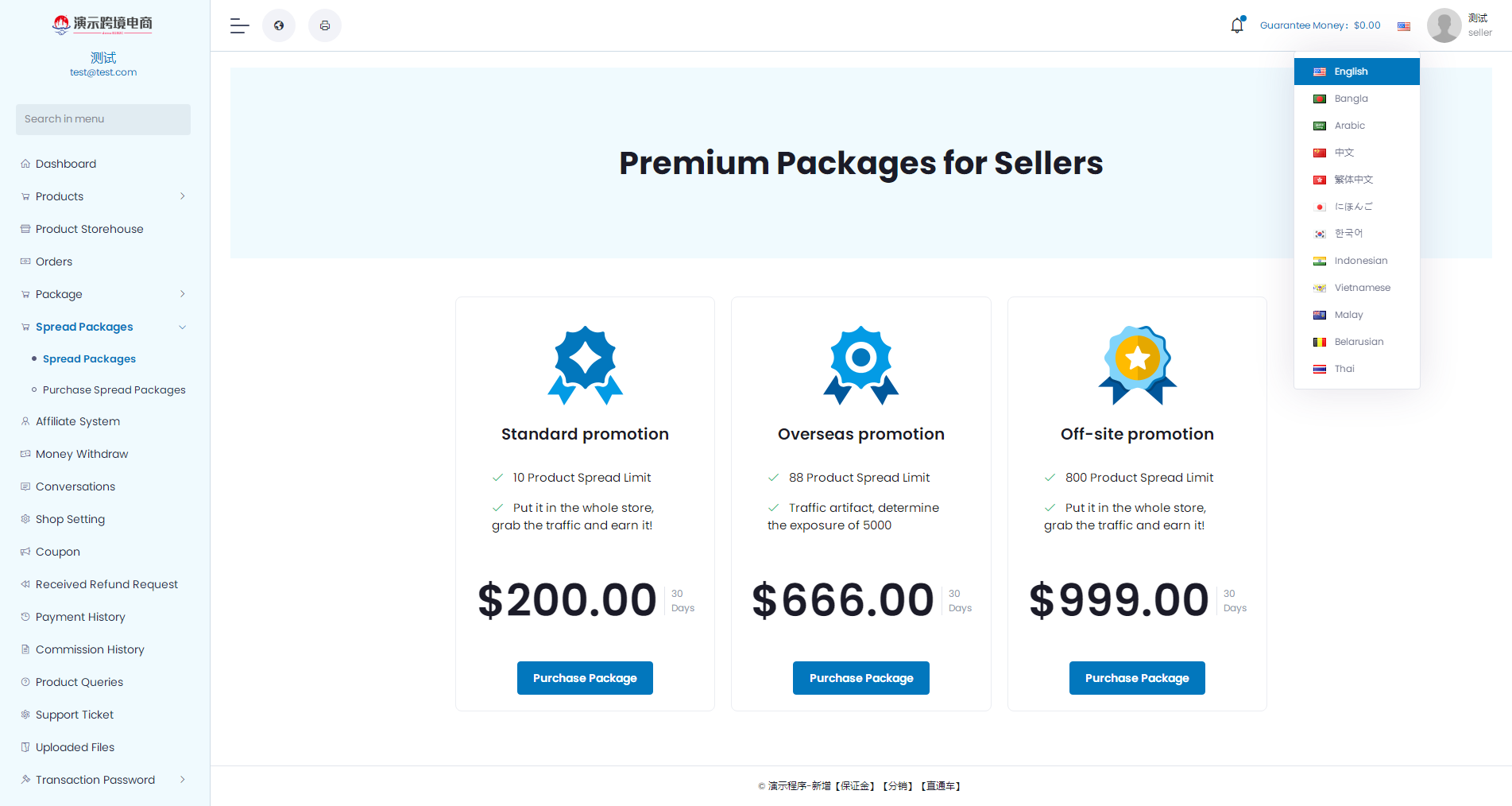This screenshot has width=1512, height=806.
Task: Click the Standard promotion badge icon
Action: click(x=585, y=365)
